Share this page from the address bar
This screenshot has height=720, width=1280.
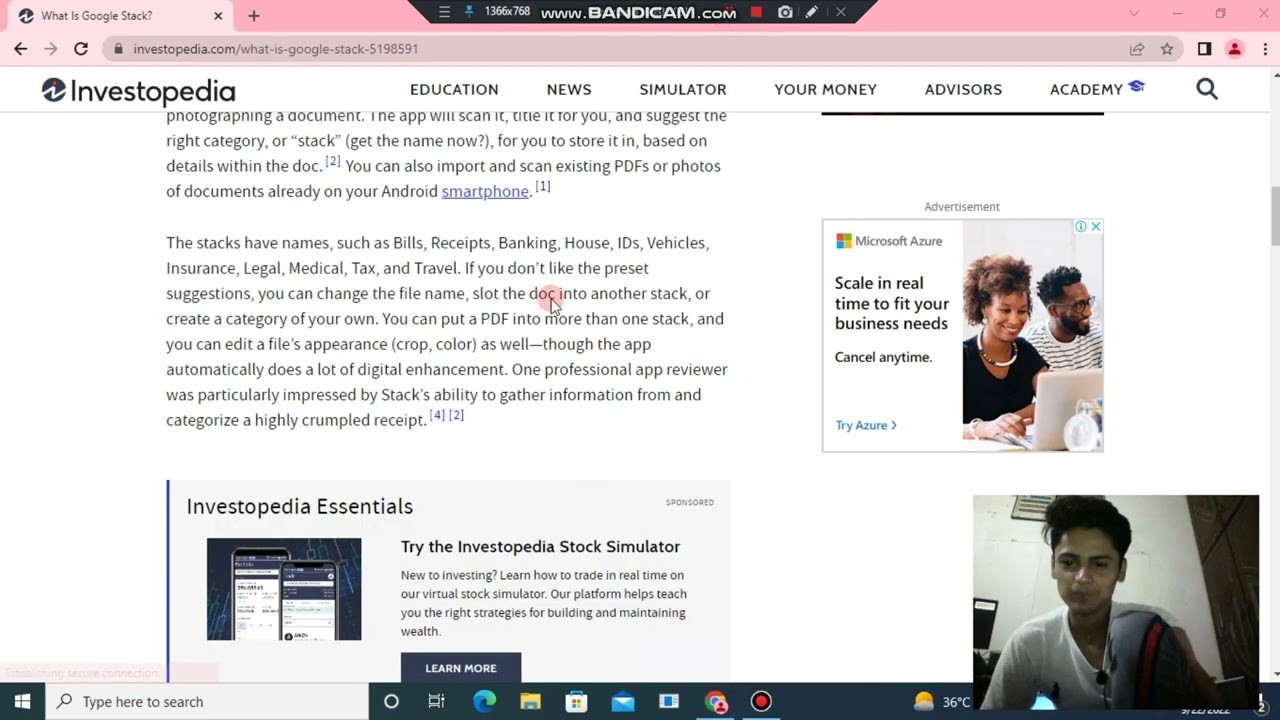click(x=1137, y=48)
